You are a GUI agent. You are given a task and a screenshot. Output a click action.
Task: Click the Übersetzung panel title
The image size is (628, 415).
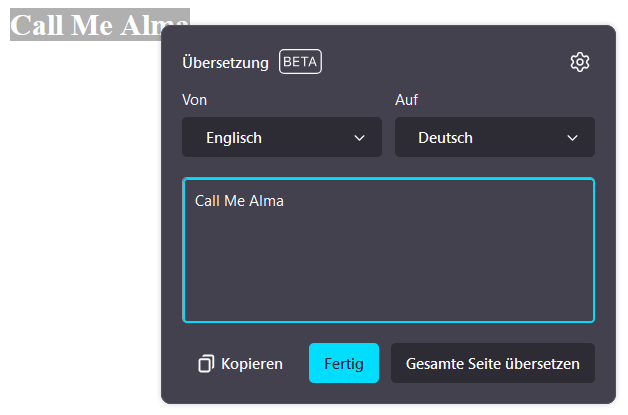(225, 62)
